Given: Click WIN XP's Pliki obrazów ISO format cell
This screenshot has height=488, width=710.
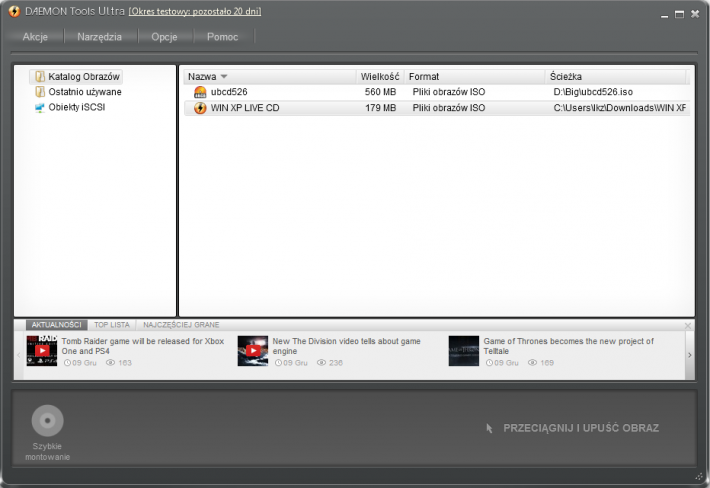Looking at the screenshot, I should coord(449,108).
